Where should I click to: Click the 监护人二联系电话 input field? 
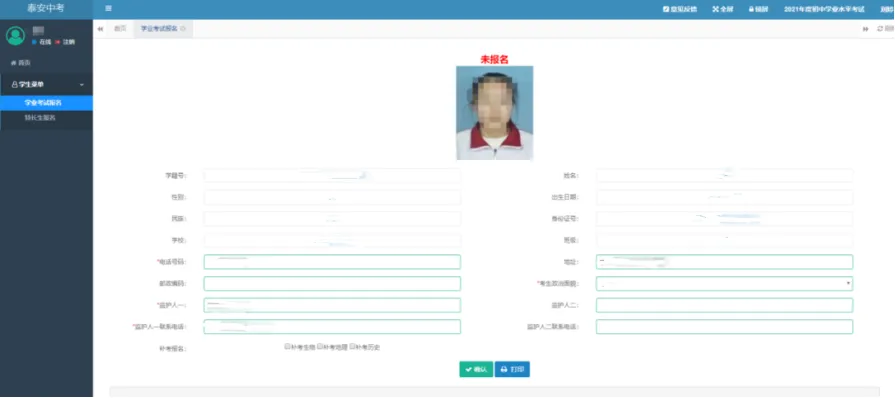click(724, 327)
